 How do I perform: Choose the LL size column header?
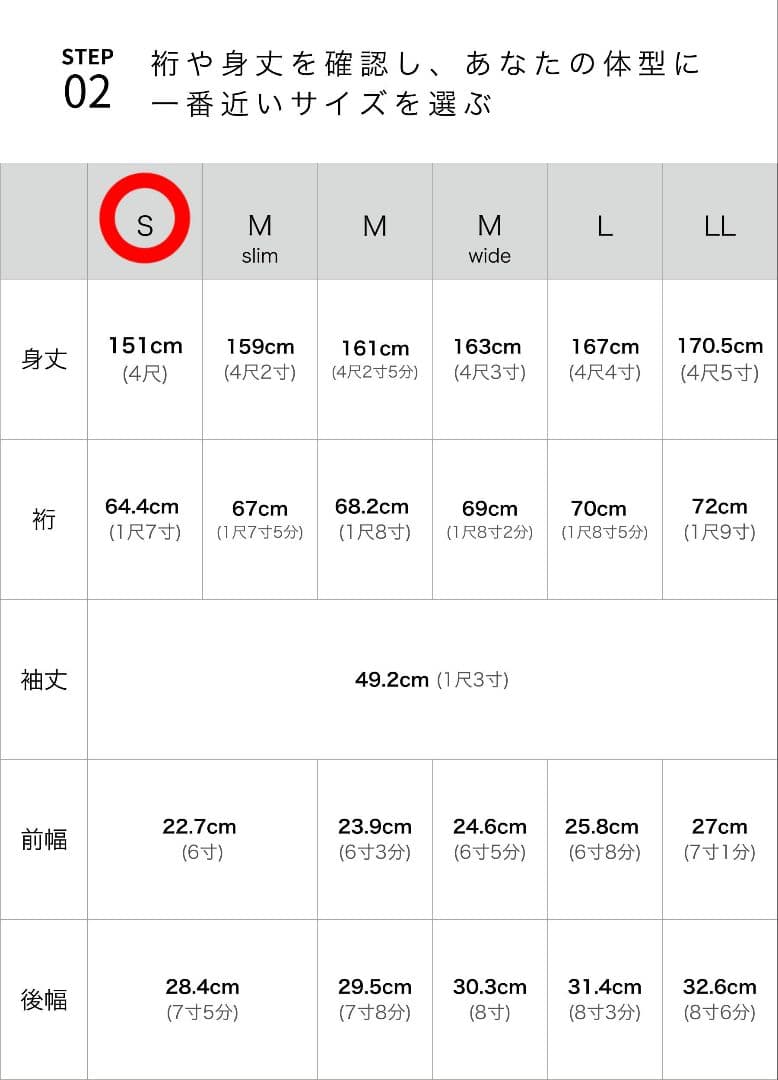720,226
